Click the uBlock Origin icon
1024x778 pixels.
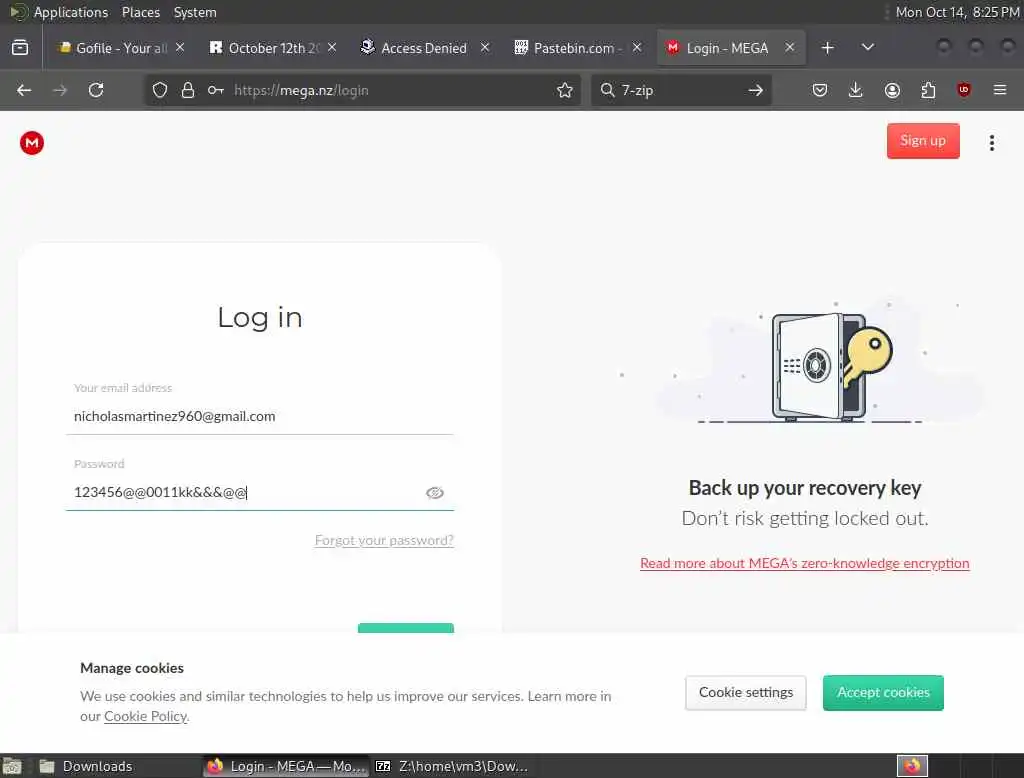tap(963, 90)
